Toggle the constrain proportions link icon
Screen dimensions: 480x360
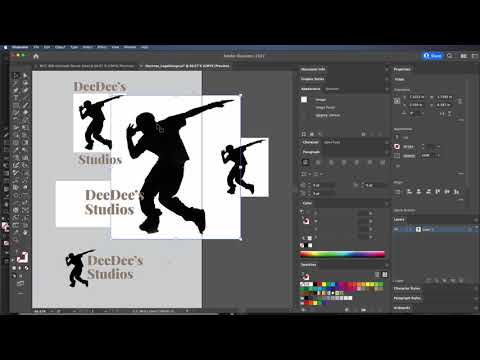460,101
